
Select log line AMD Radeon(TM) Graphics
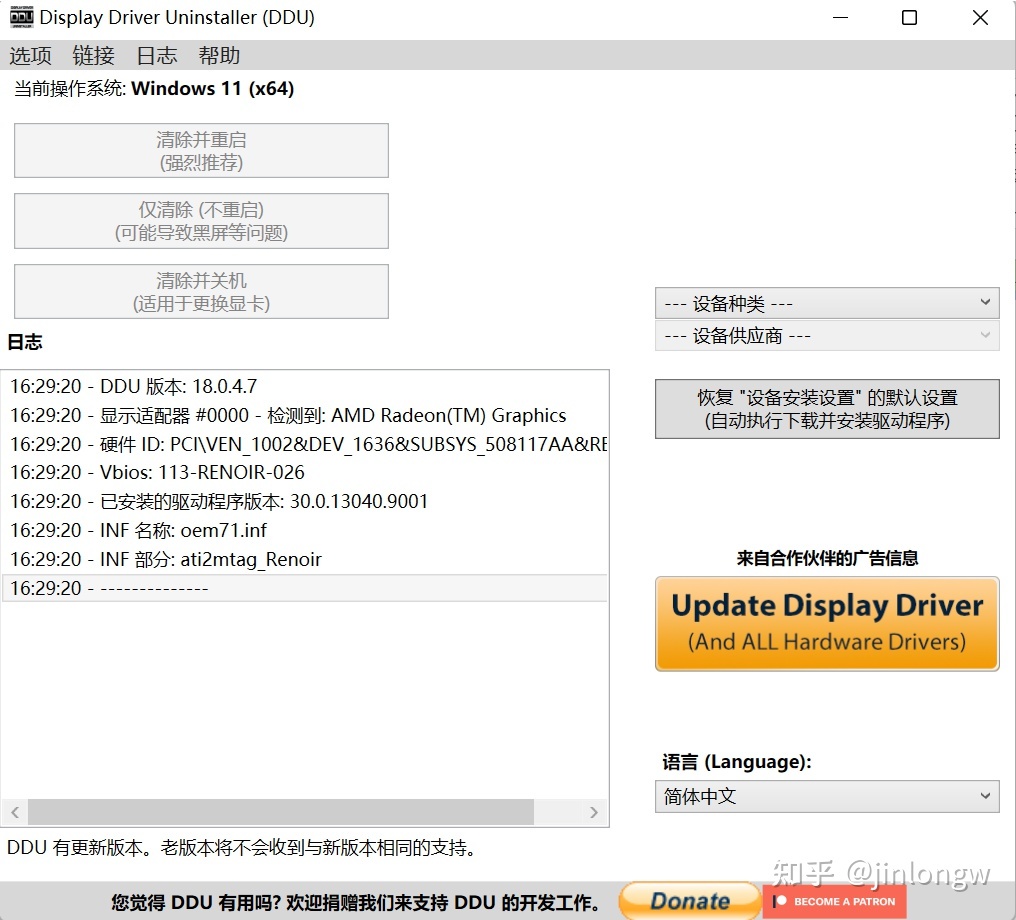[x=305, y=415]
